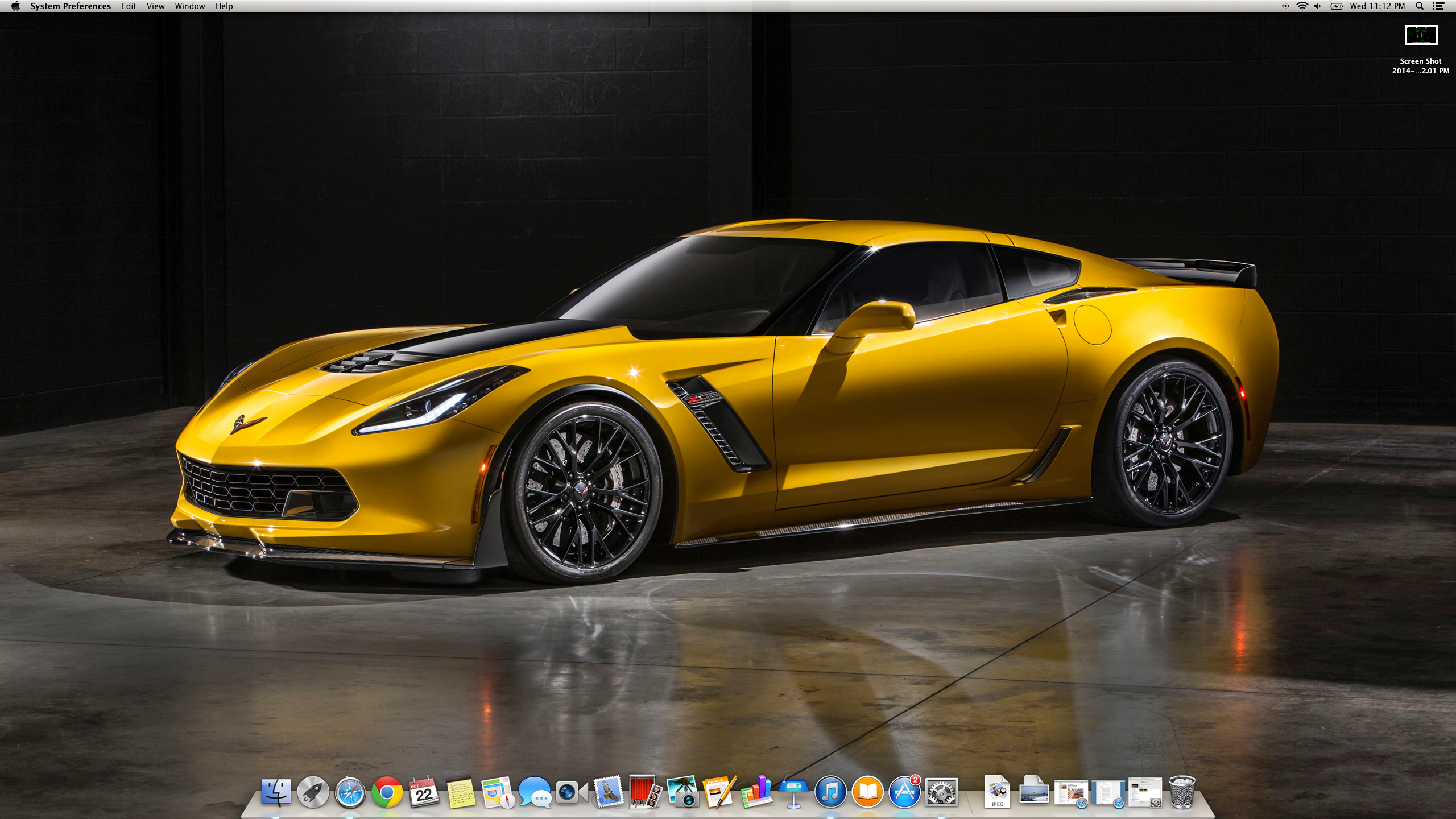Open Maps app in the Dock

click(x=498, y=792)
